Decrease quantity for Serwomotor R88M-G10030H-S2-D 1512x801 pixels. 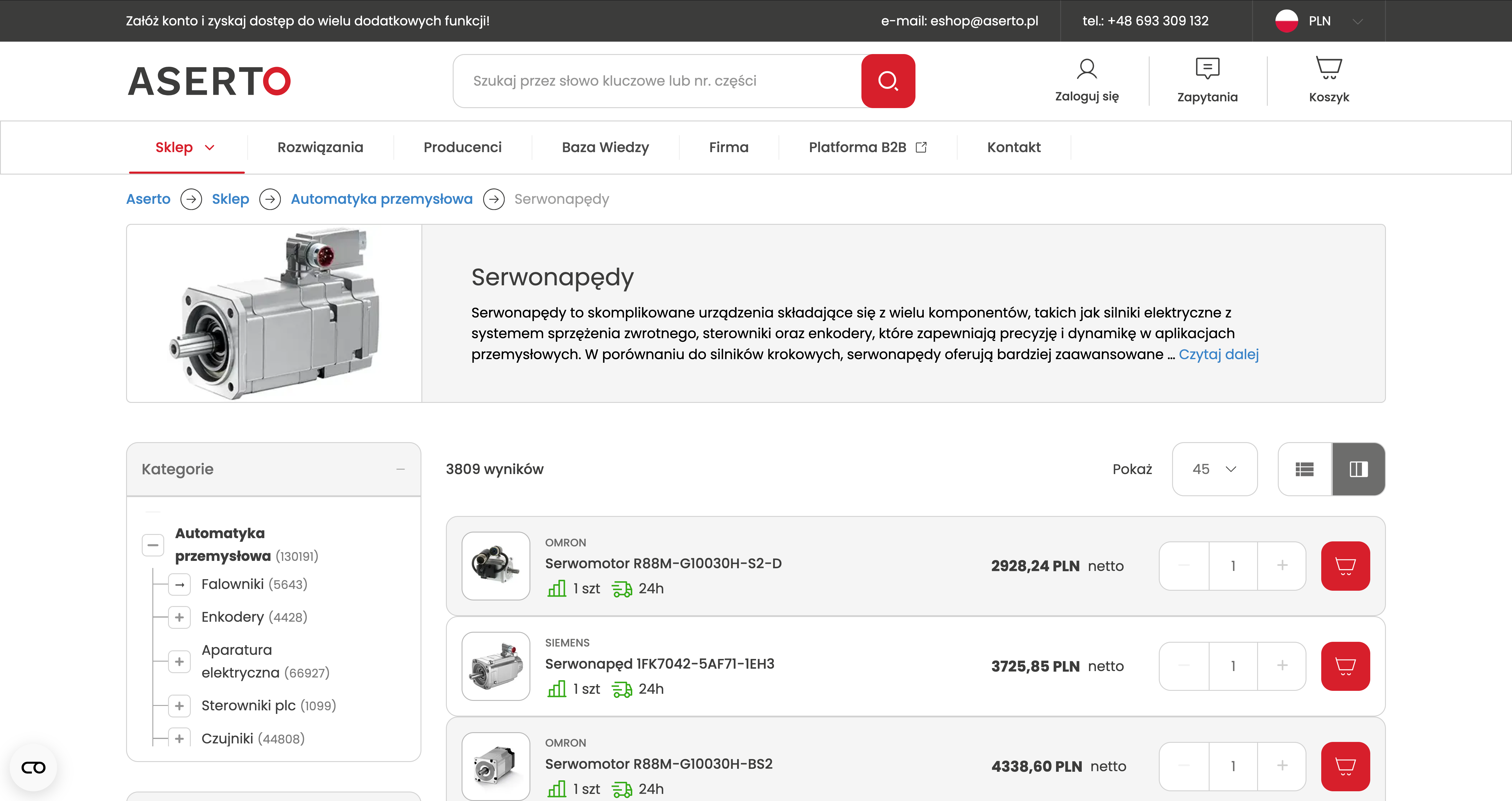point(1184,566)
